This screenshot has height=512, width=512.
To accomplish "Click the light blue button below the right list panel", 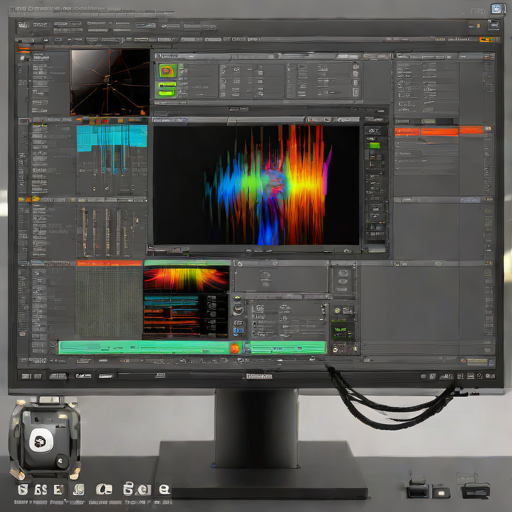I will pos(470,200).
